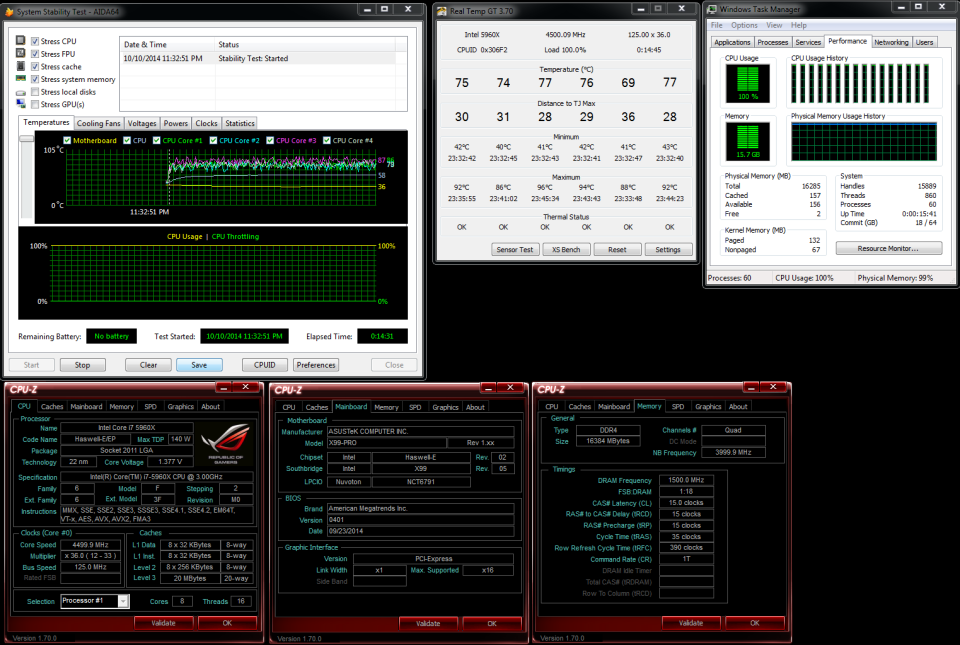This screenshot has width=960, height=645.
Task: Click the Stress cache icon
Action: click(x=21, y=66)
